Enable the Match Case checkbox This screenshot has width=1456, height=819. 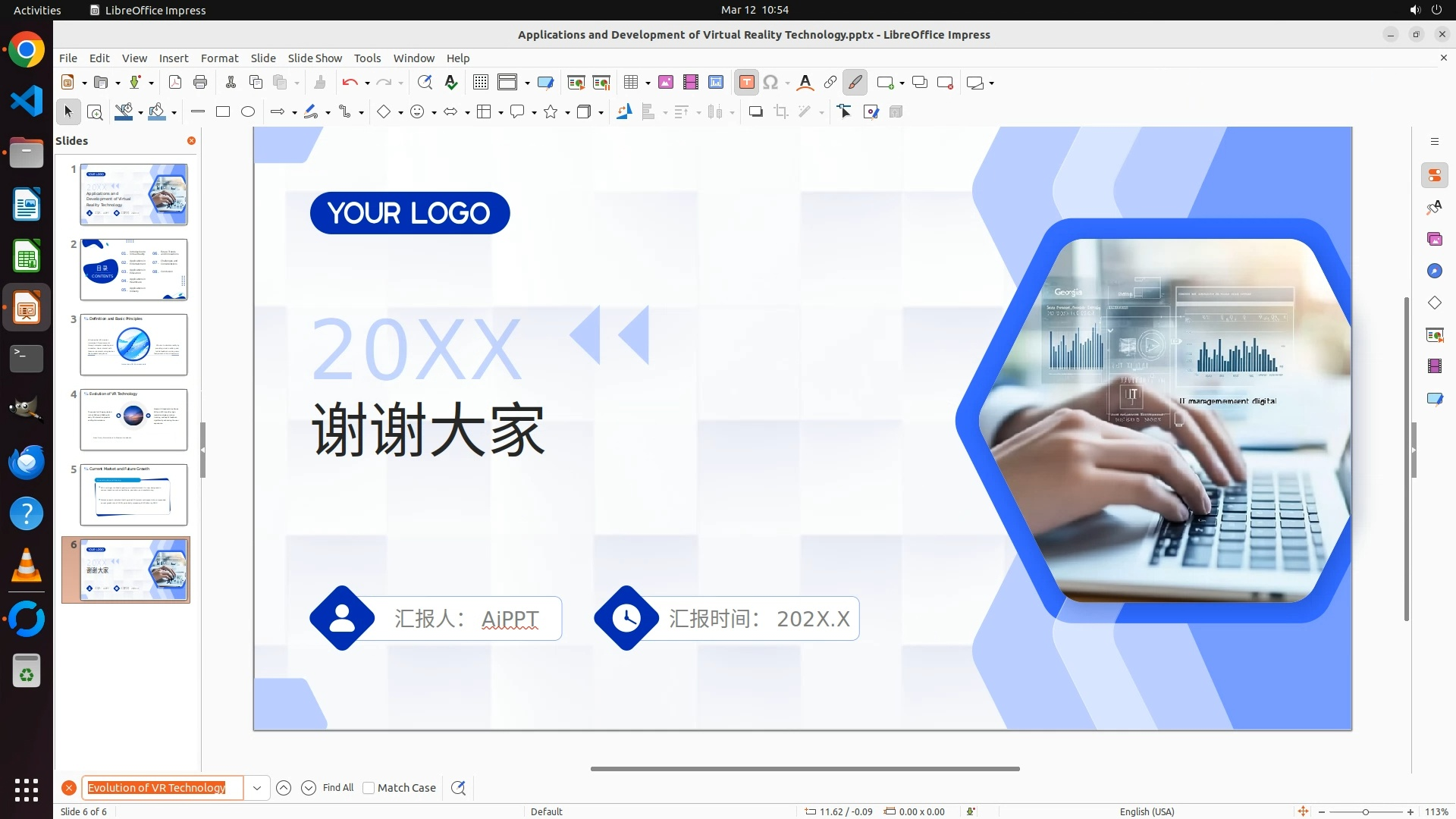tap(369, 788)
